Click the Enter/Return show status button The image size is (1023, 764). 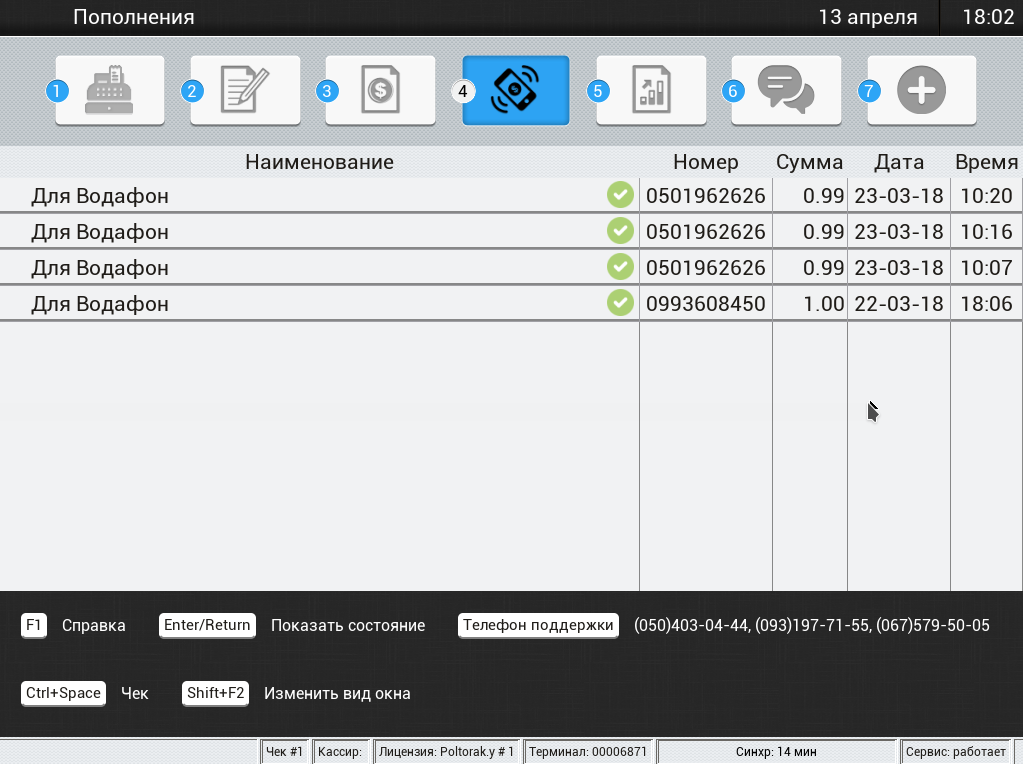[x=207, y=625]
